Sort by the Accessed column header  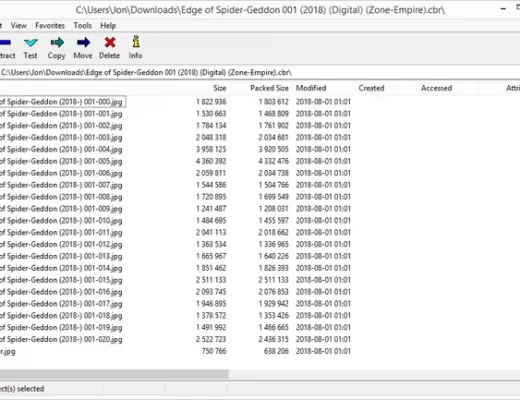436,88
